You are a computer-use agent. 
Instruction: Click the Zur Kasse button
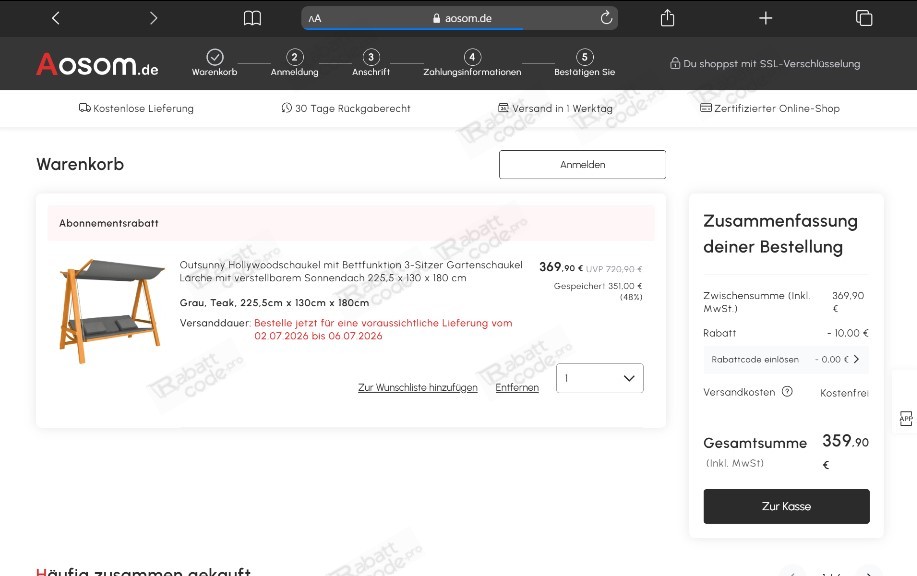tap(787, 506)
